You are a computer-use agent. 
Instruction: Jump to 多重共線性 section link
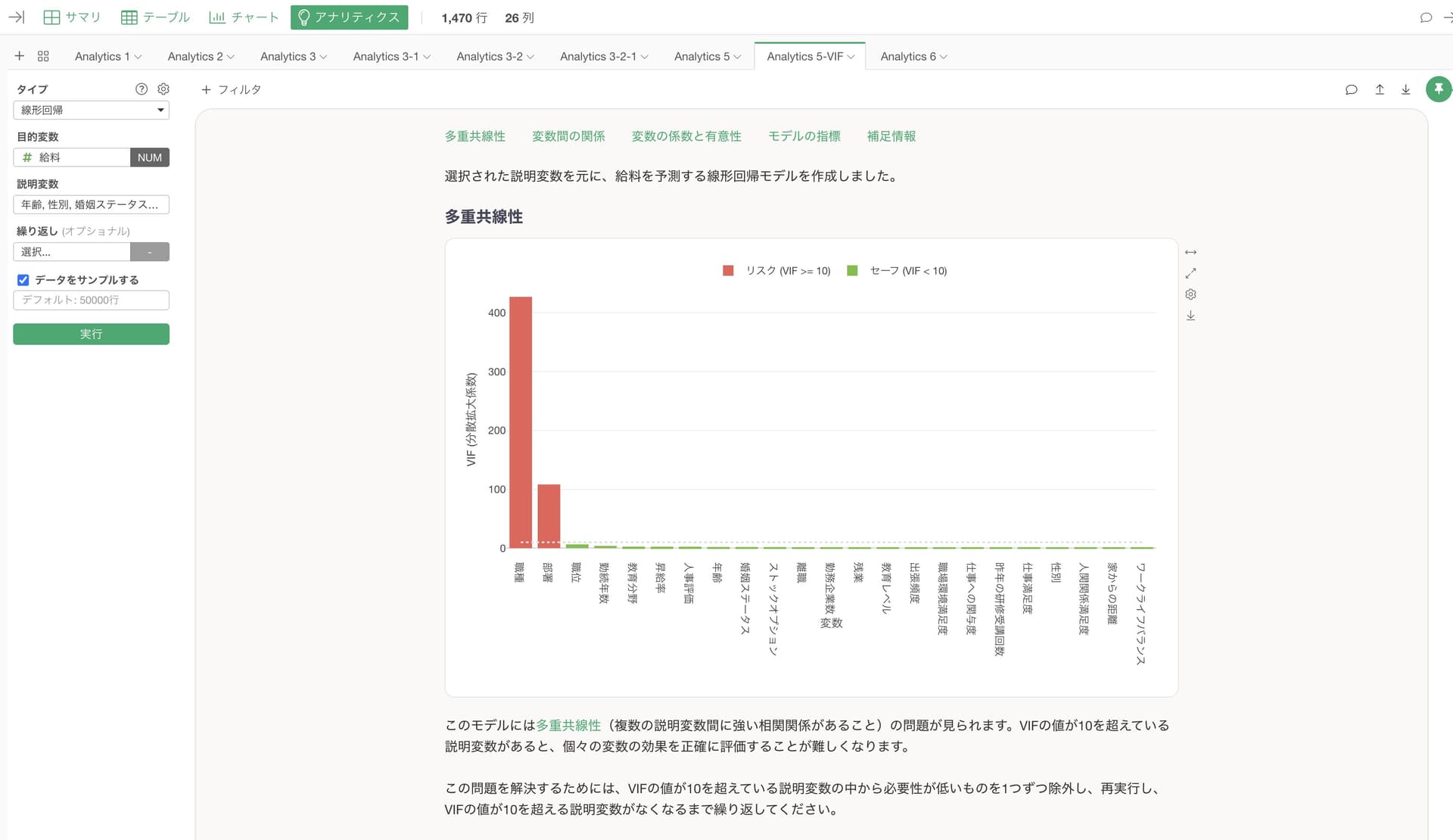(475, 136)
